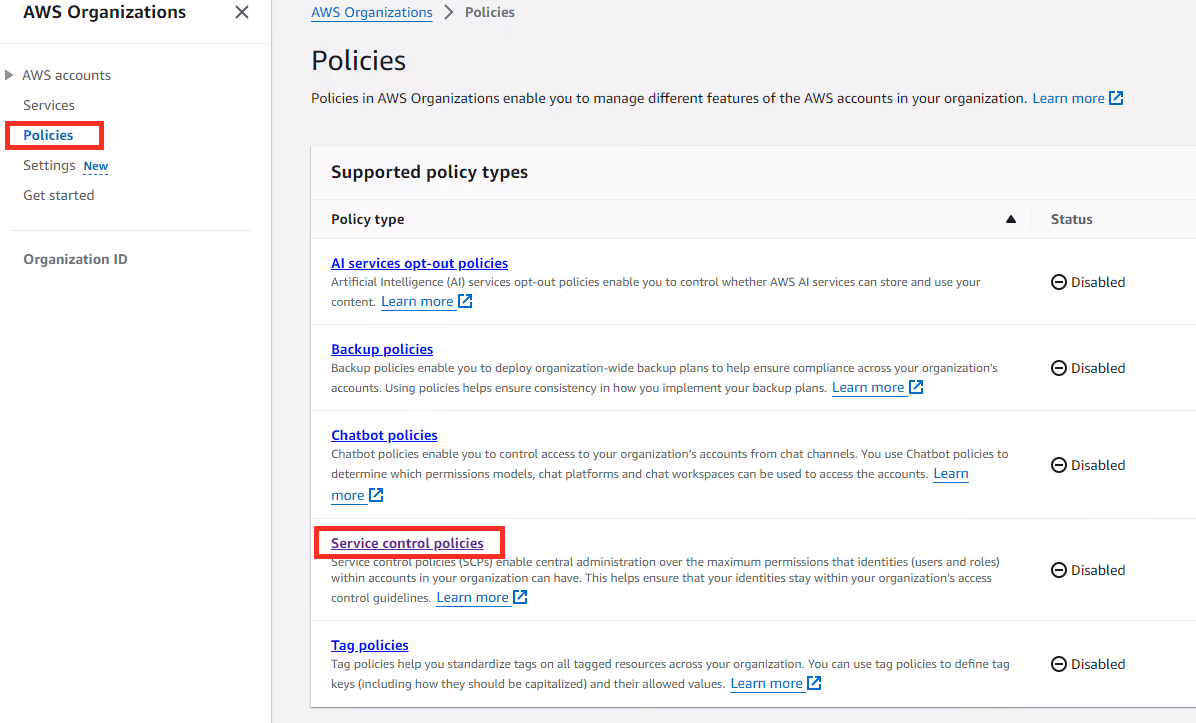Click the Policies page title
This screenshot has height=723, width=1196.
pos(358,60)
